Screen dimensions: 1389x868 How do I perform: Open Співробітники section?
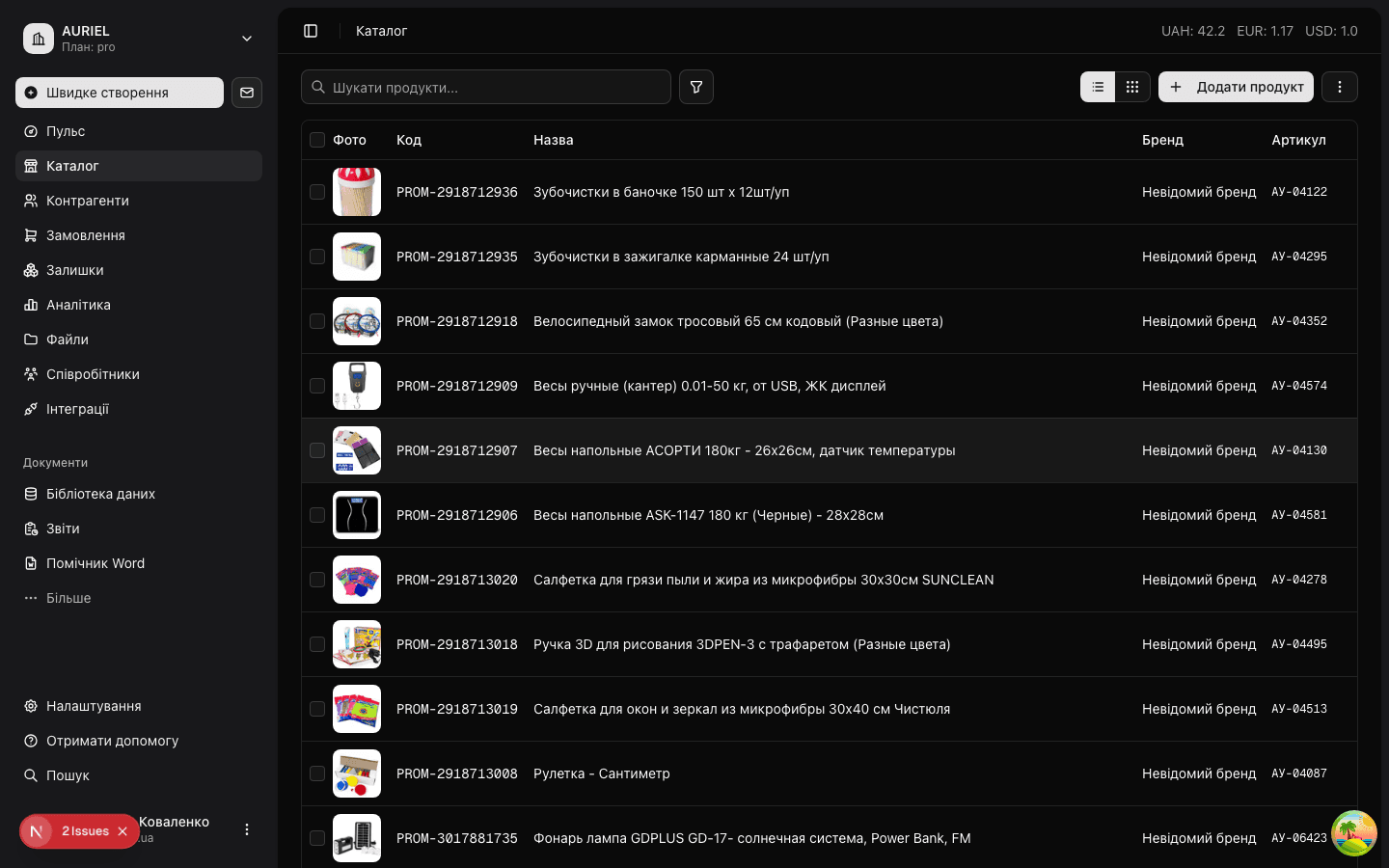139,374
